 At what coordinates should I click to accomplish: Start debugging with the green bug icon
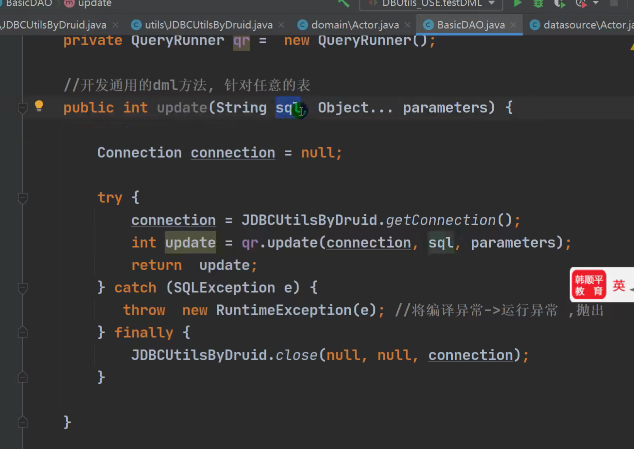538,3
